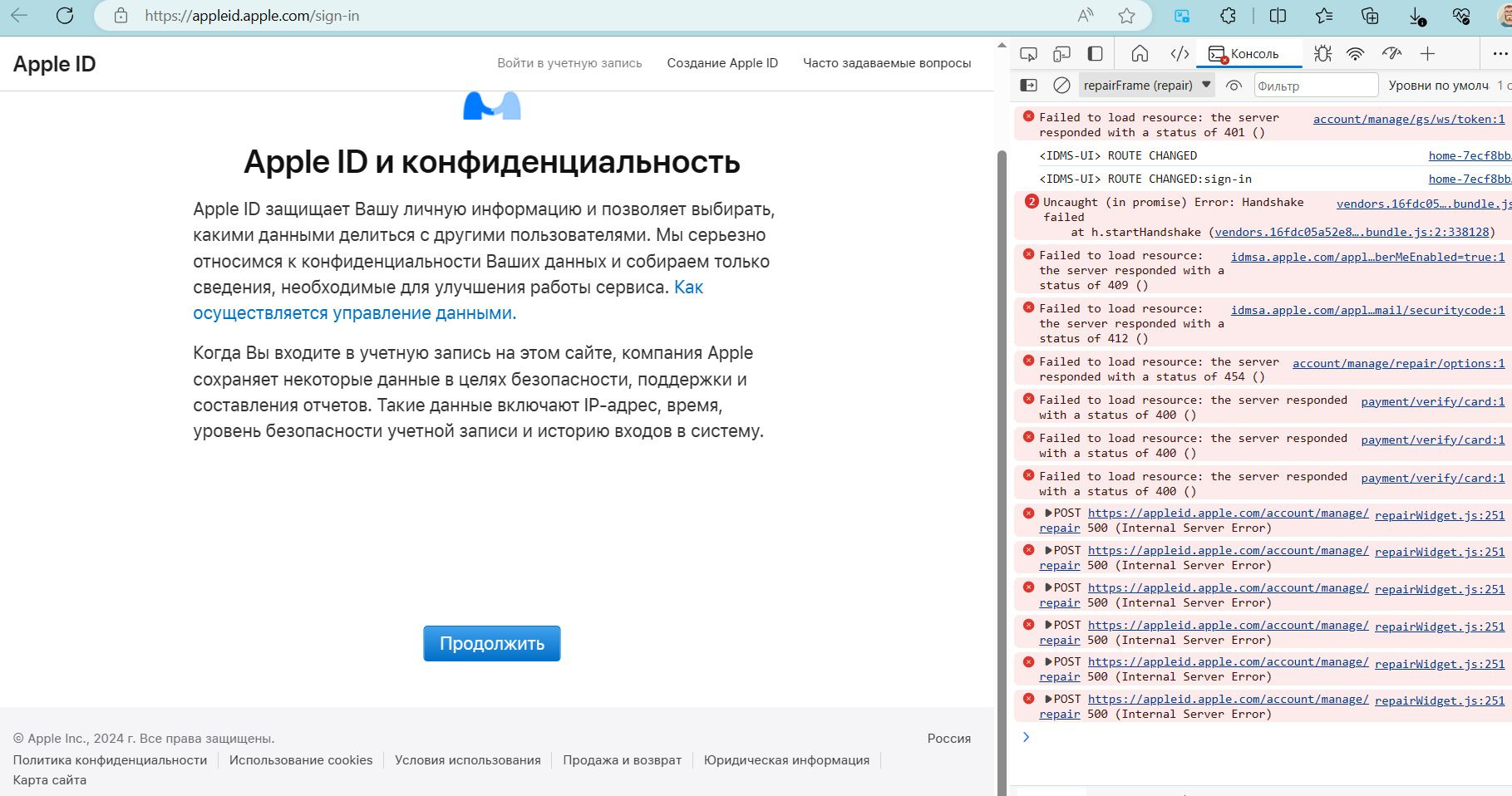Open Политика конфиденциальности footer link

110,760
